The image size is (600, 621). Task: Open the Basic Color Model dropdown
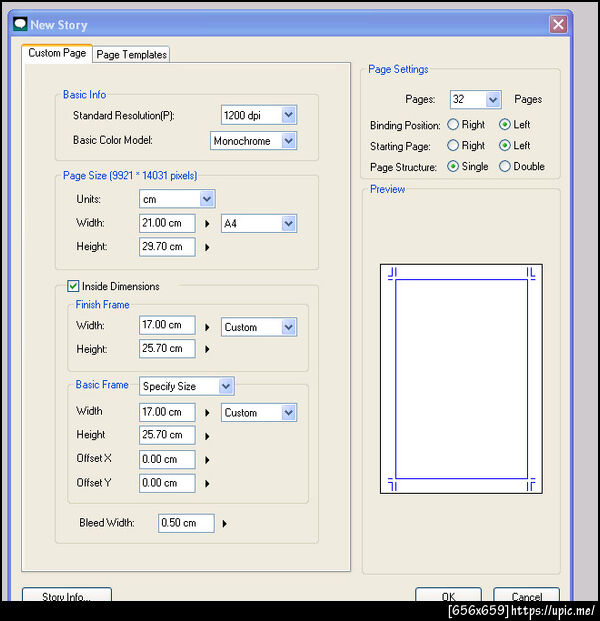[253, 141]
